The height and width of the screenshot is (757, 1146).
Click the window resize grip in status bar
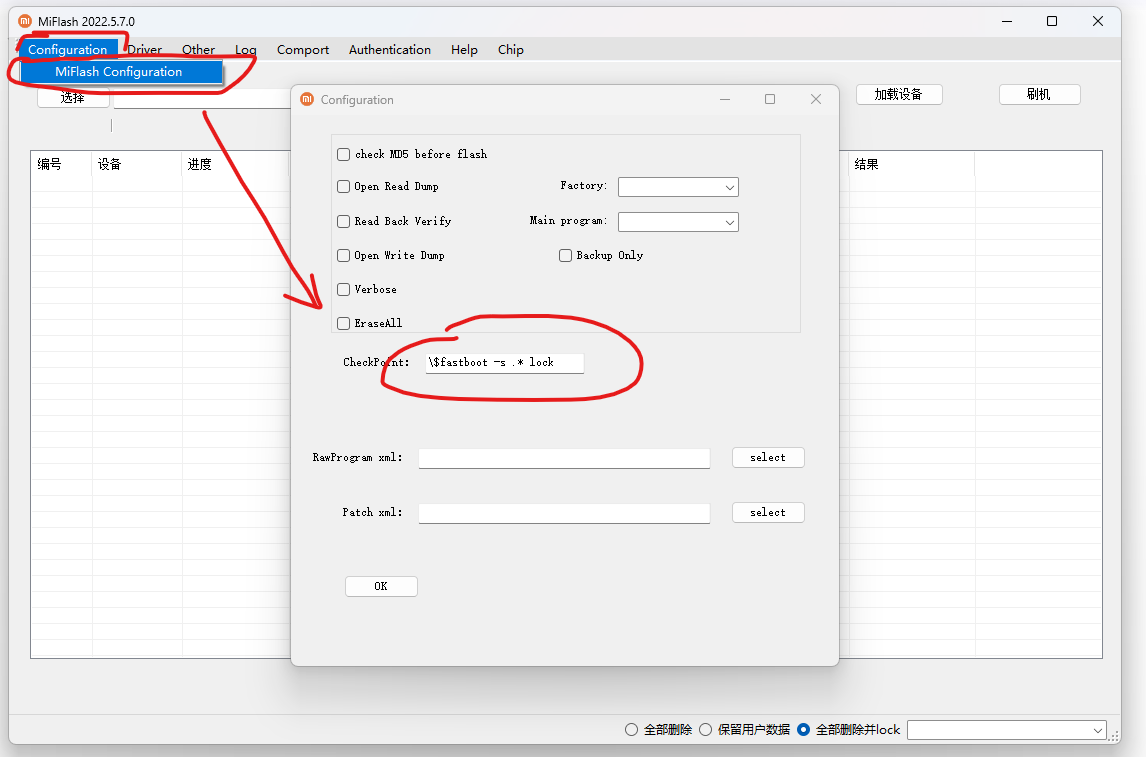[1115, 737]
